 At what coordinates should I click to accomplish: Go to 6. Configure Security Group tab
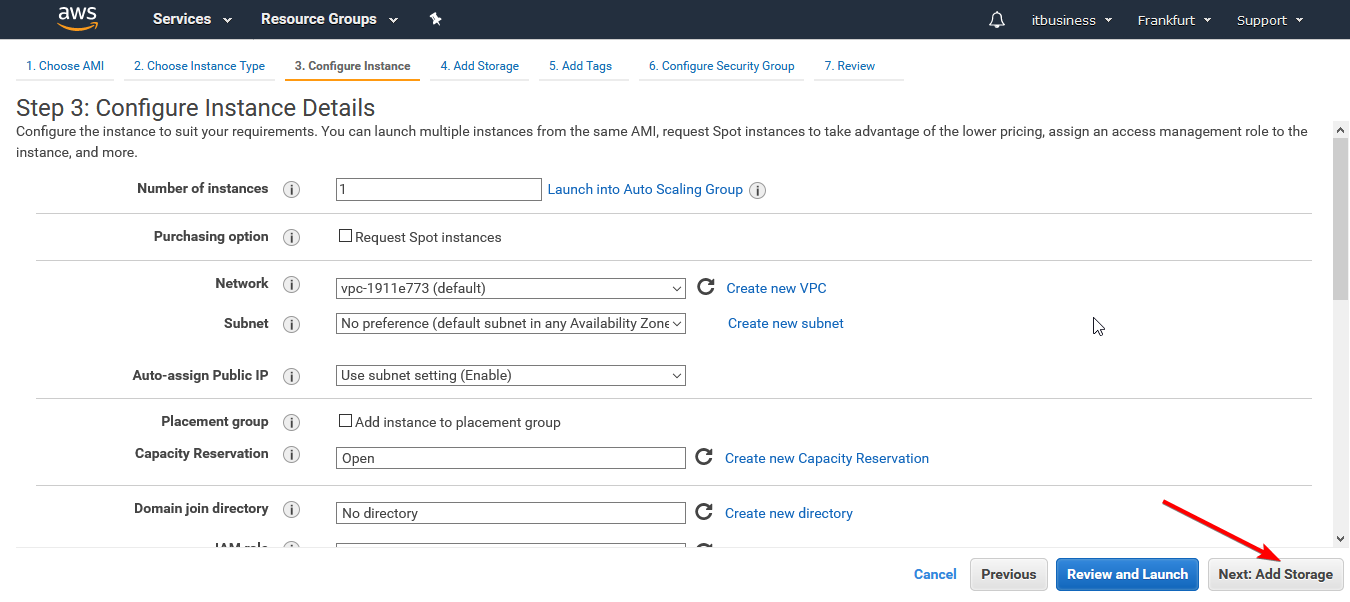721,66
